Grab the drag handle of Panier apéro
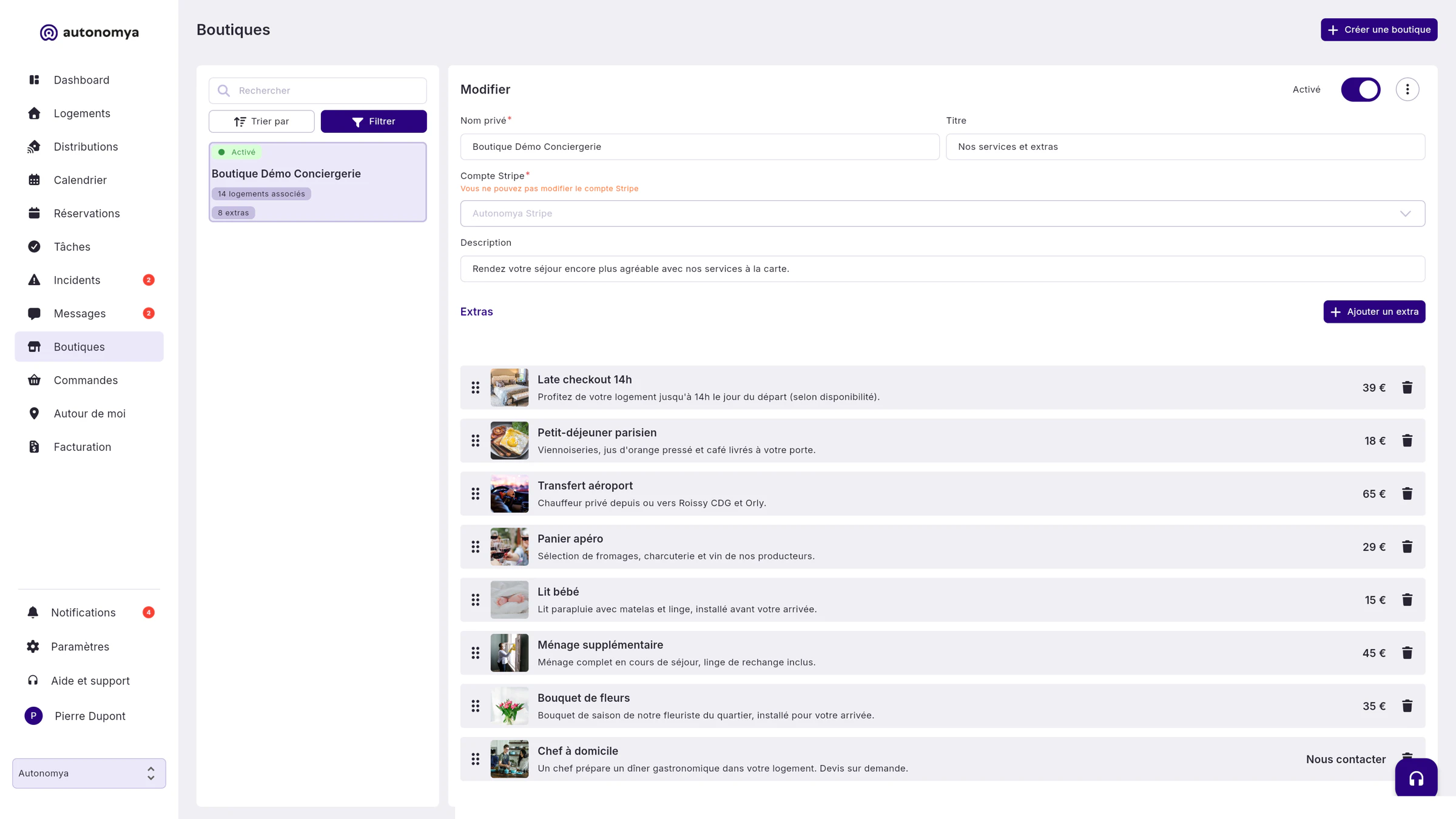The height and width of the screenshot is (819, 1456). [476, 547]
